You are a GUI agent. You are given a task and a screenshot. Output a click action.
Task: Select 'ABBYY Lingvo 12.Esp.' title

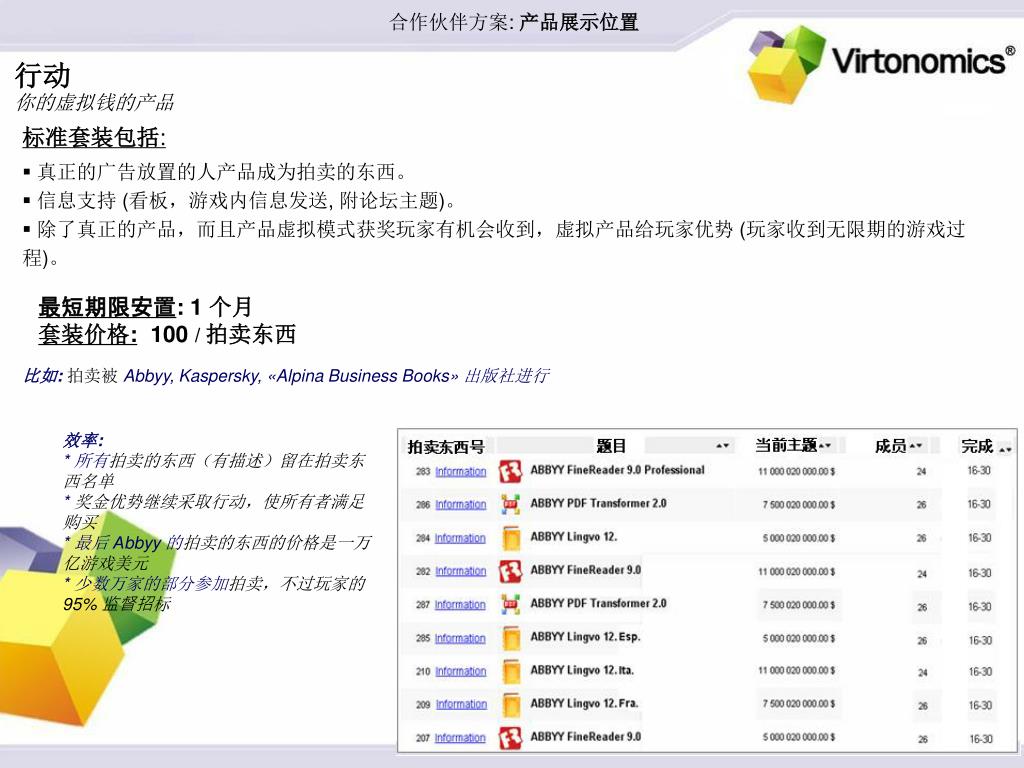(585, 637)
